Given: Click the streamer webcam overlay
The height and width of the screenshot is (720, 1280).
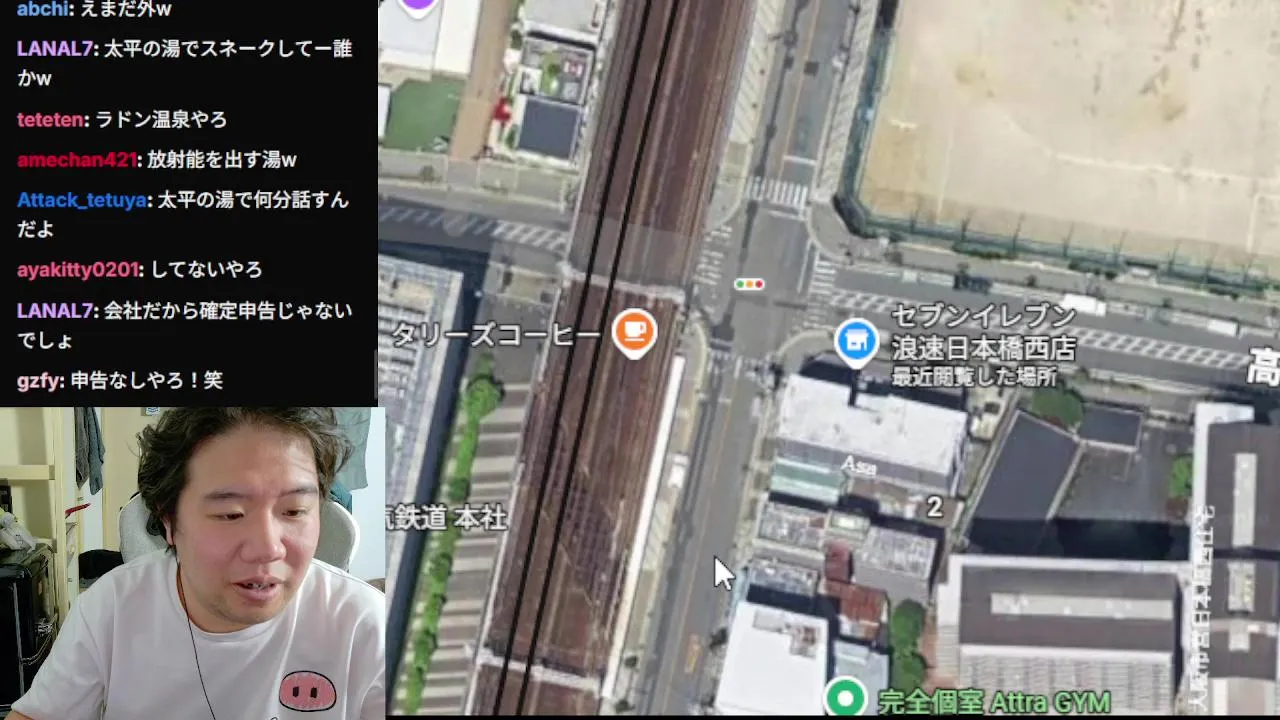Looking at the screenshot, I should tap(192, 563).
